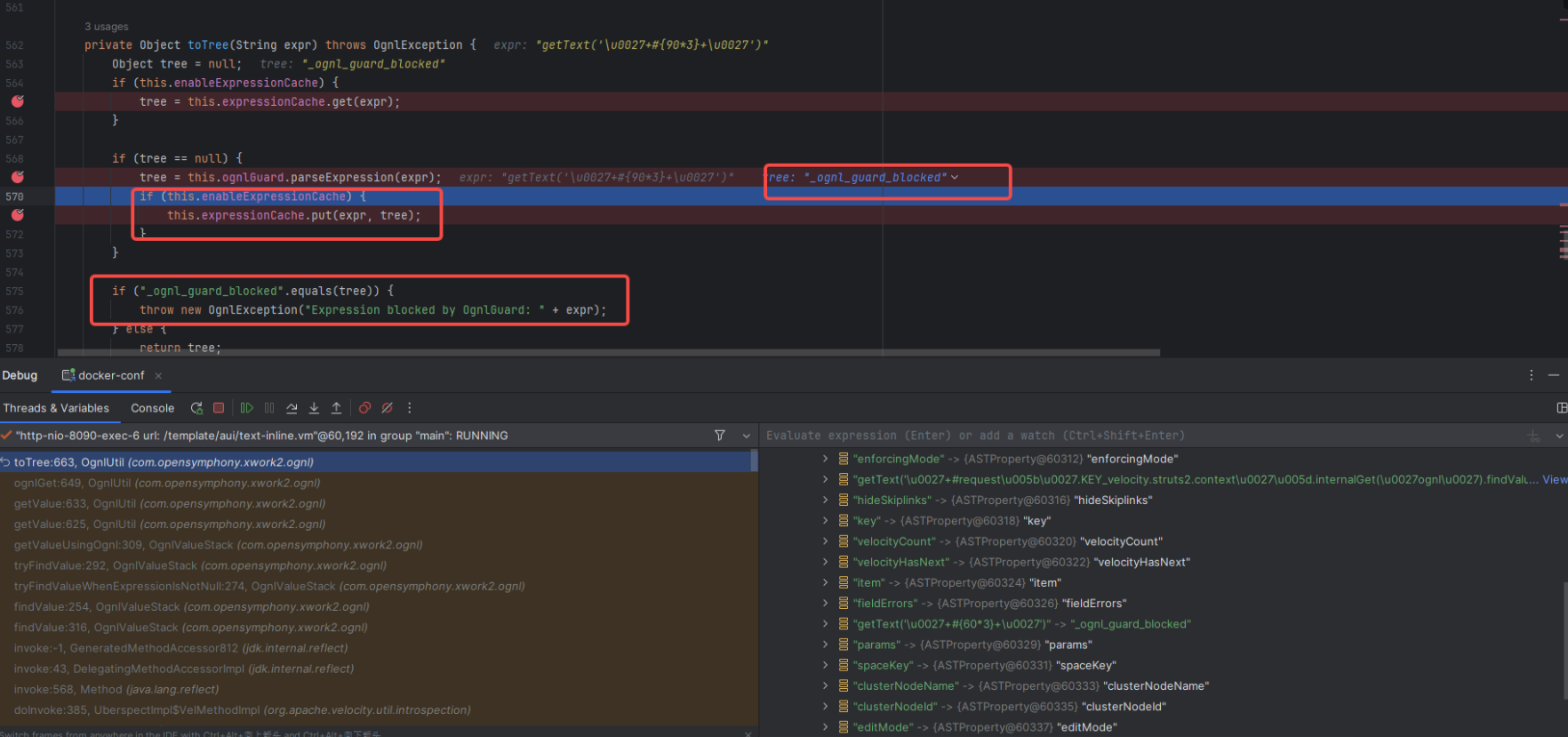Expand the "item" variable entry

tap(825, 582)
